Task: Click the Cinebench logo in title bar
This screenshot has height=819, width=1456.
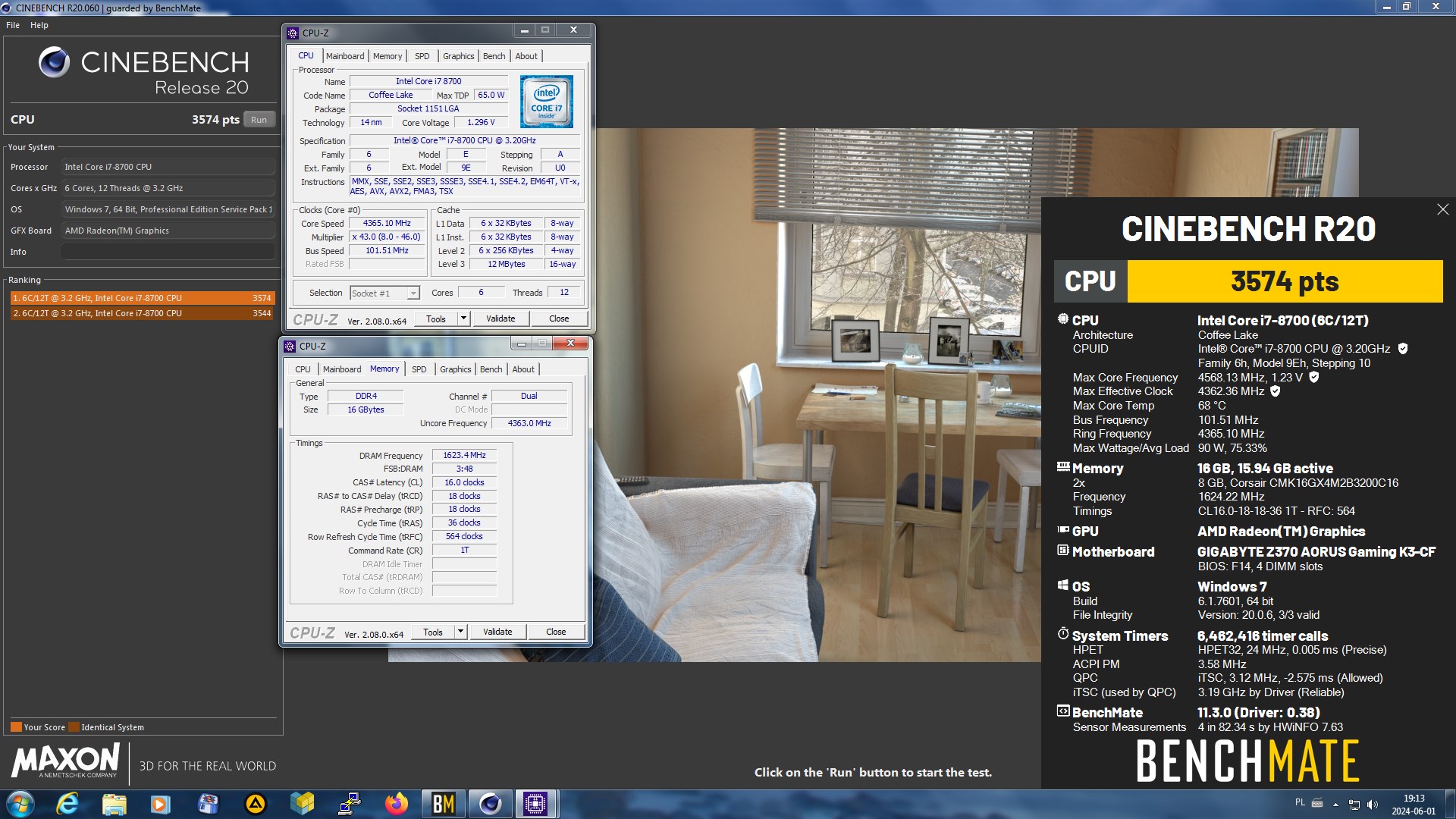Action: coord(7,8)
